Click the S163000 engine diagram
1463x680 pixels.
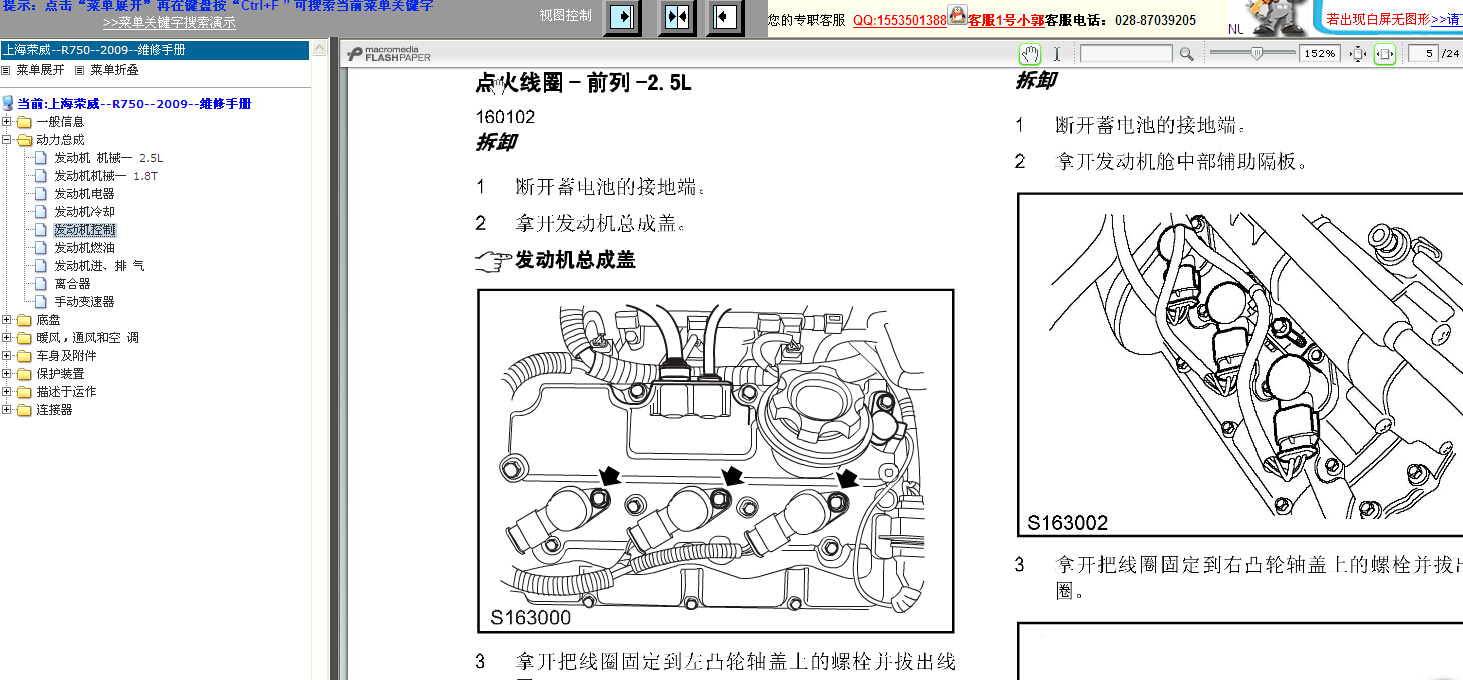tap(715, 461)
